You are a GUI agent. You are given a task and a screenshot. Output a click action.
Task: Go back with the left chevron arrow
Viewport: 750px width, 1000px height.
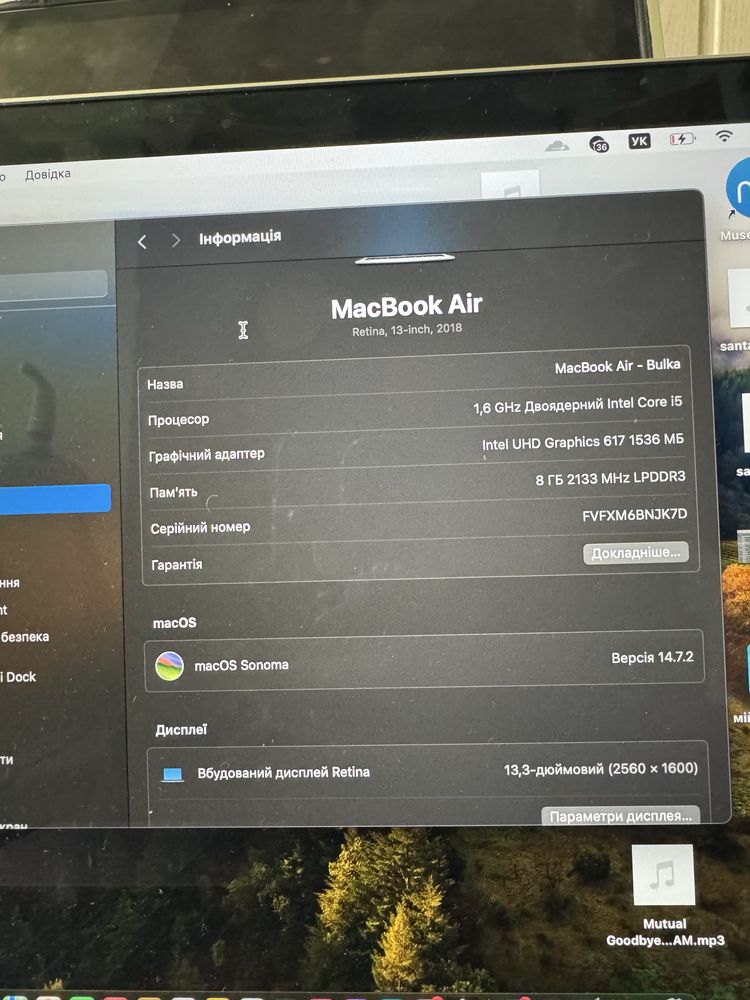(142, 242)
